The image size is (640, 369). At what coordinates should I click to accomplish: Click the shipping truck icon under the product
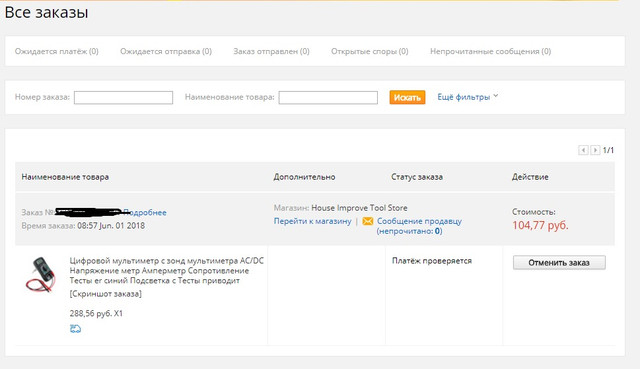(x=76, y=329)
